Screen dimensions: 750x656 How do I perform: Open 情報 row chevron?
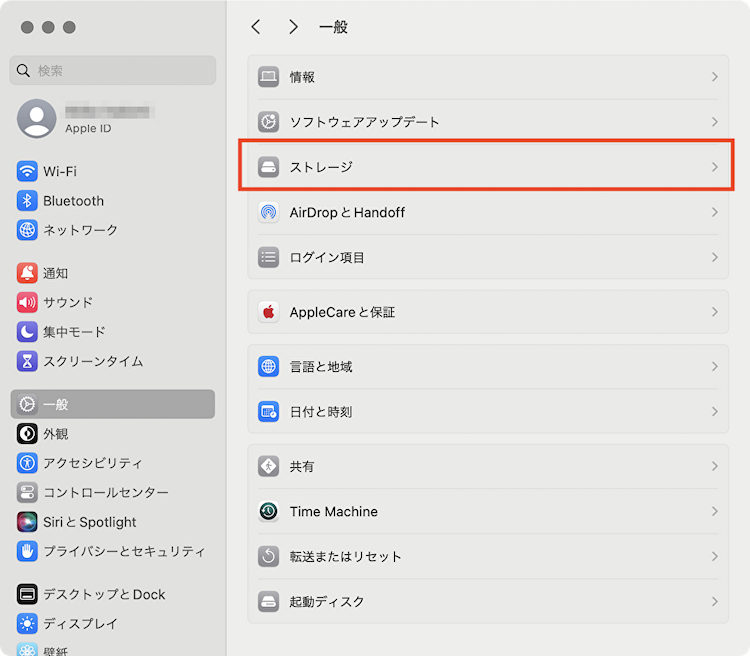click(715, 77)
